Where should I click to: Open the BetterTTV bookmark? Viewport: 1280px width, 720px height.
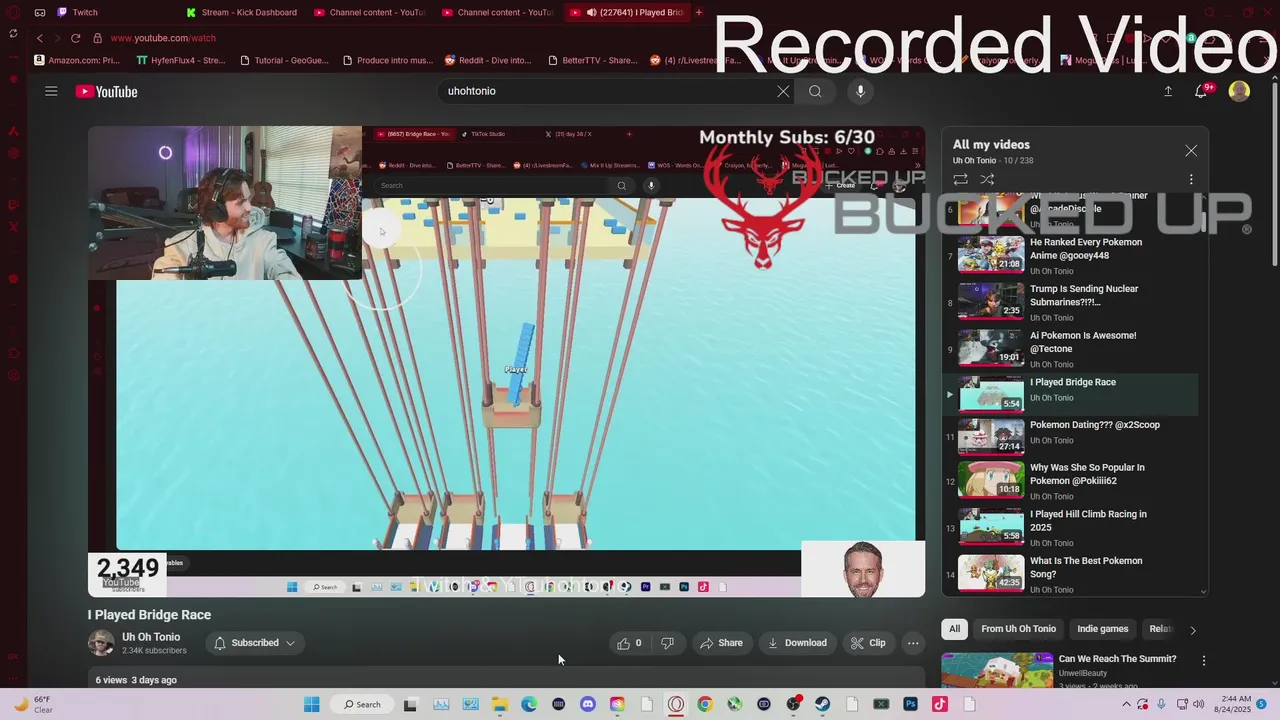click(592, 60)
